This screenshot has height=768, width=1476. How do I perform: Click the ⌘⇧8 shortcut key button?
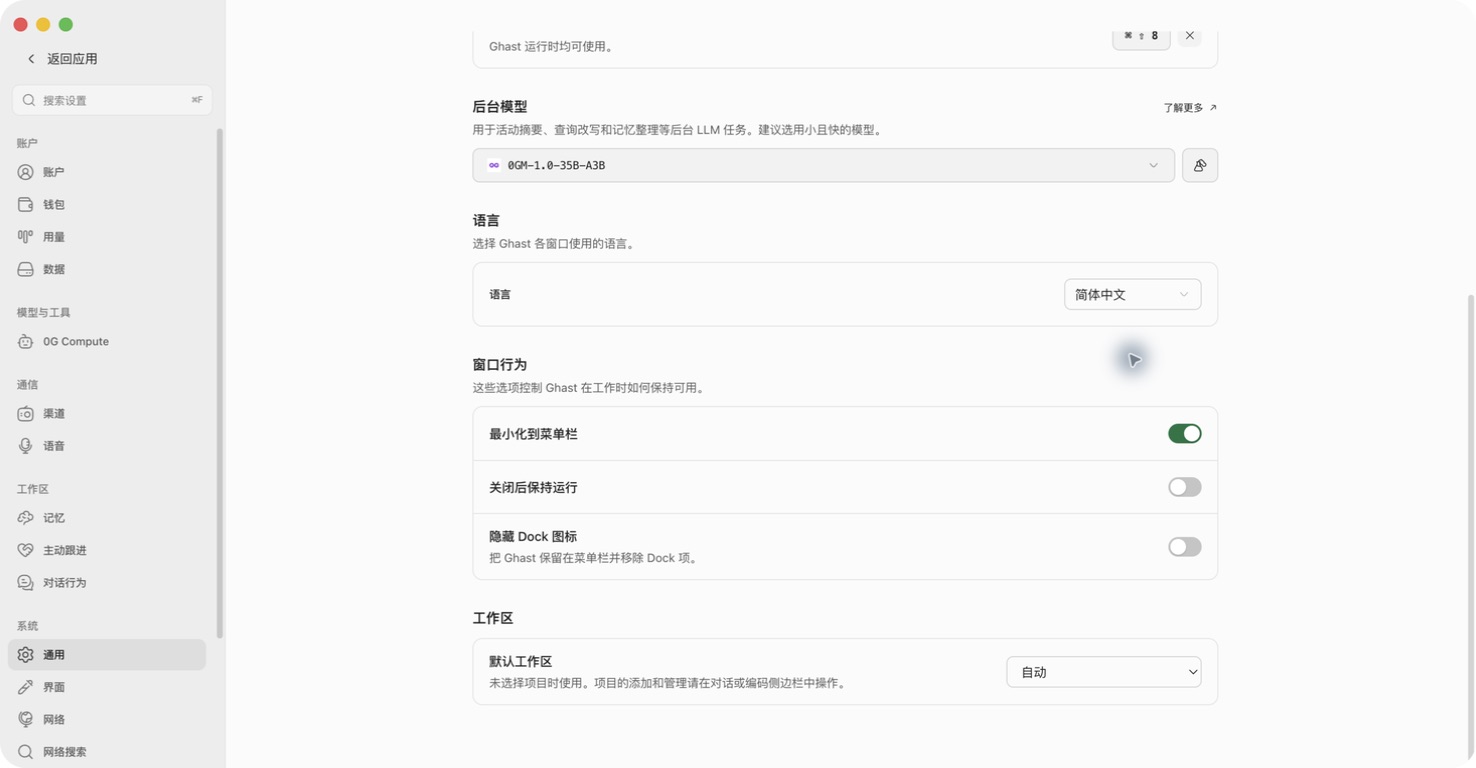click(1141, 36)
